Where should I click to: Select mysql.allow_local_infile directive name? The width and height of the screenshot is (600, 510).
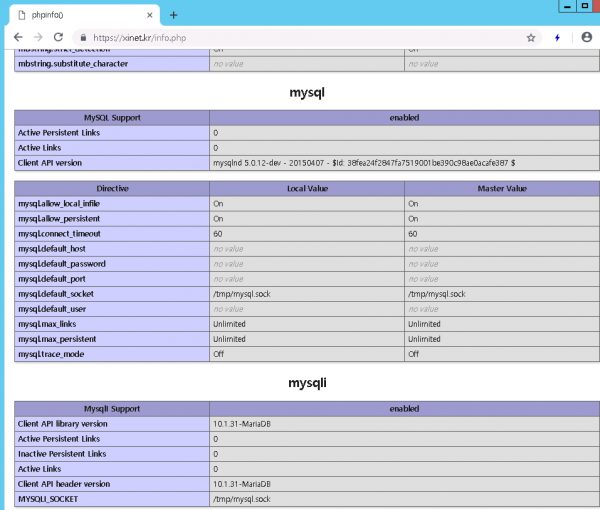(x=59, y=204)
